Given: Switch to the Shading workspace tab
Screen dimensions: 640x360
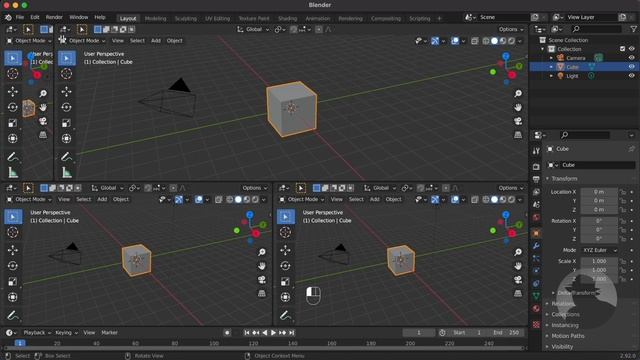Looking at the screenshot, I should coord(287,18).
